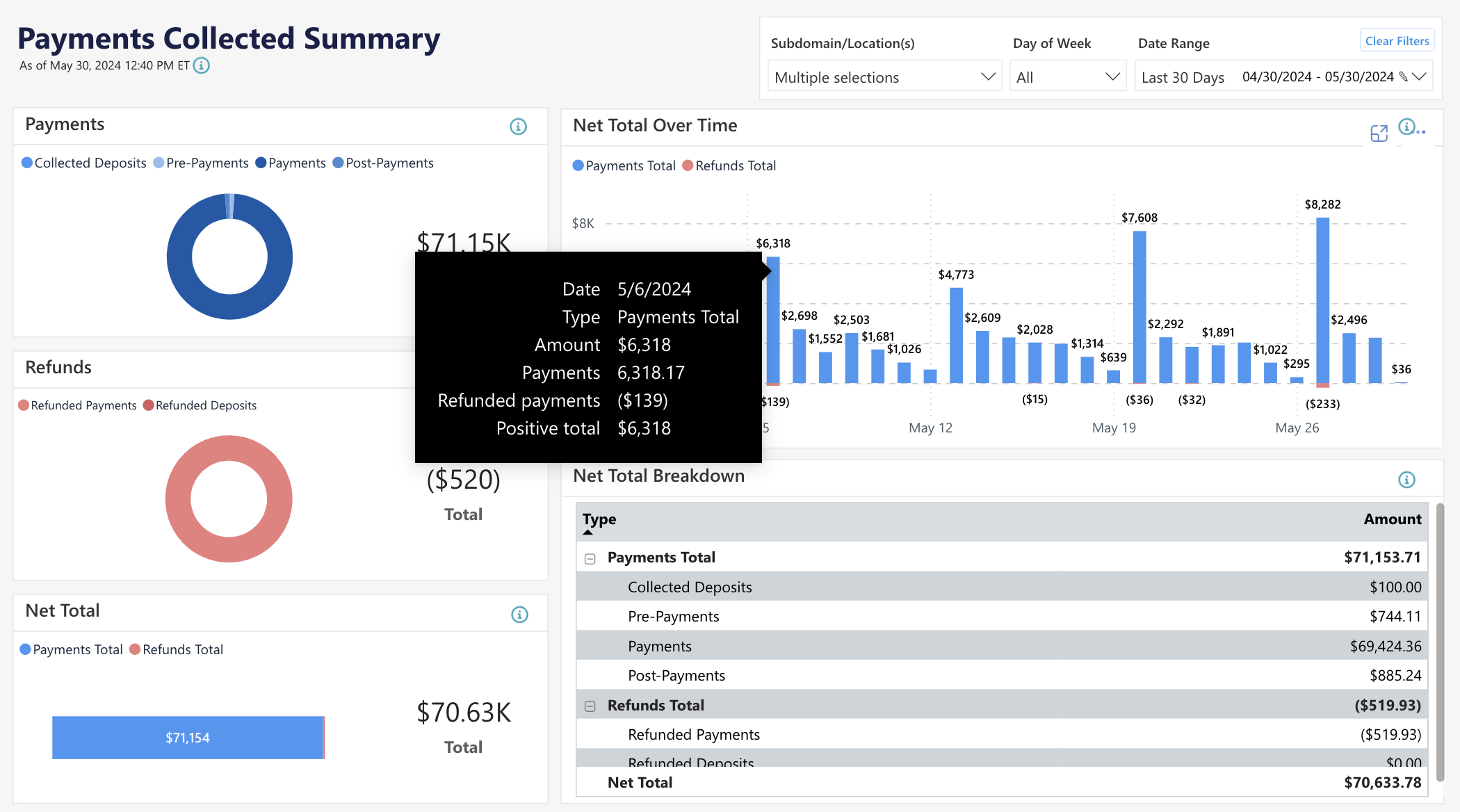Collapse the Refunds Total row group
This screenshot has height=812, width=1460.
coord(590,706)
